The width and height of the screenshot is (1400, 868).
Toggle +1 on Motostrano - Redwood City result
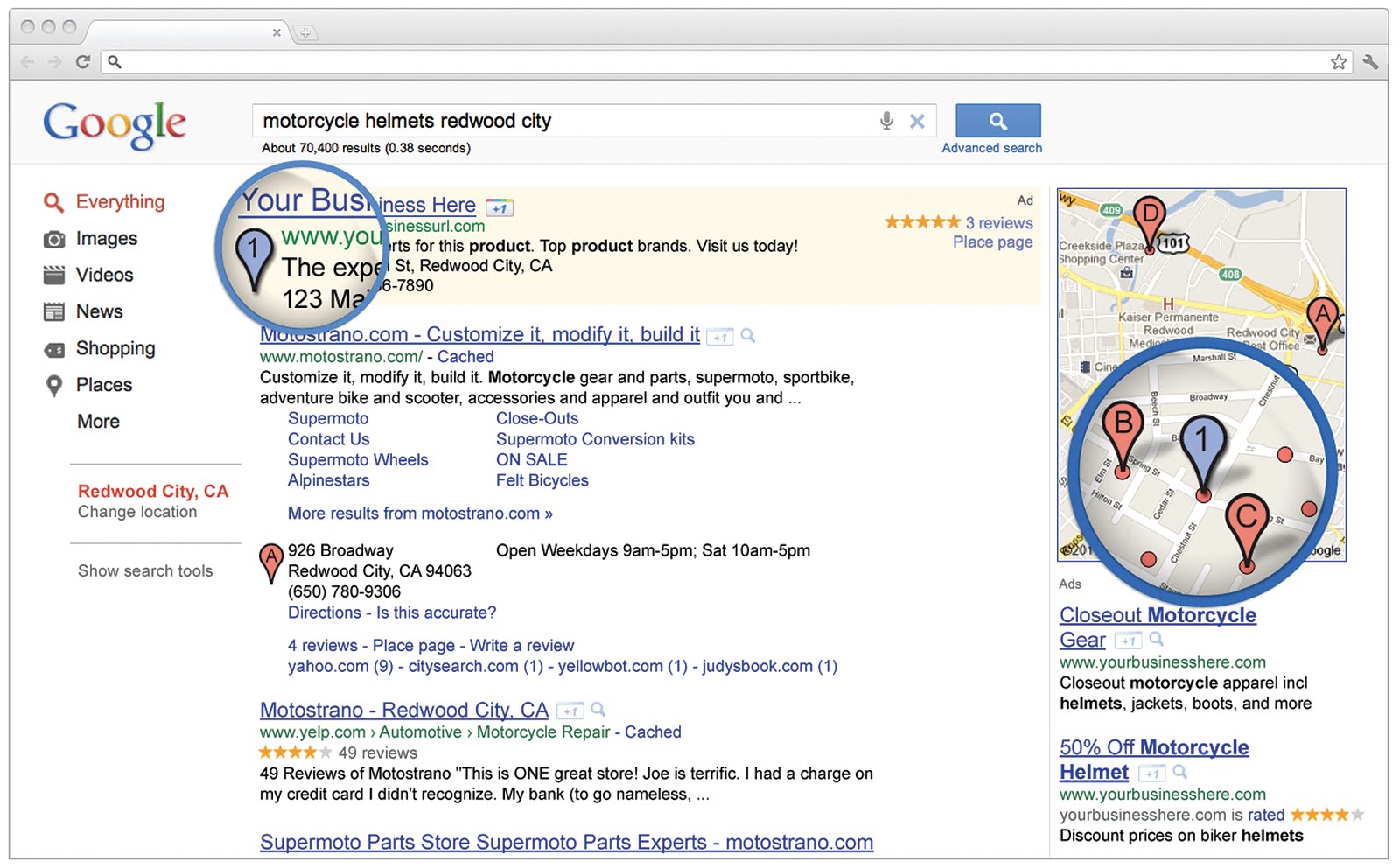click(x=570, y=711)
